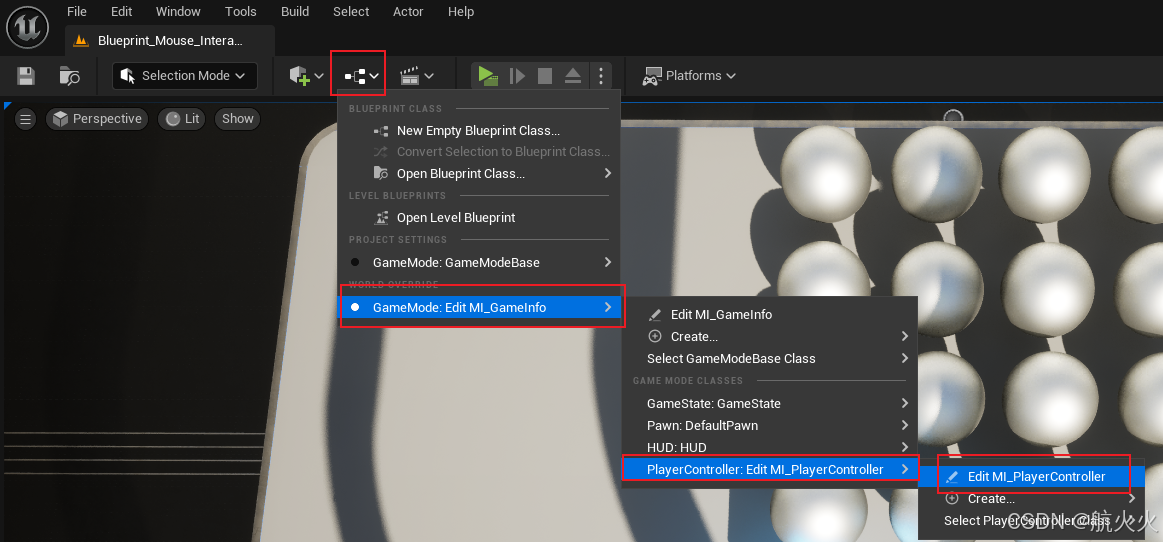
Task: Save the current level with the floppy icon
Action: click(x=26, y=76)
